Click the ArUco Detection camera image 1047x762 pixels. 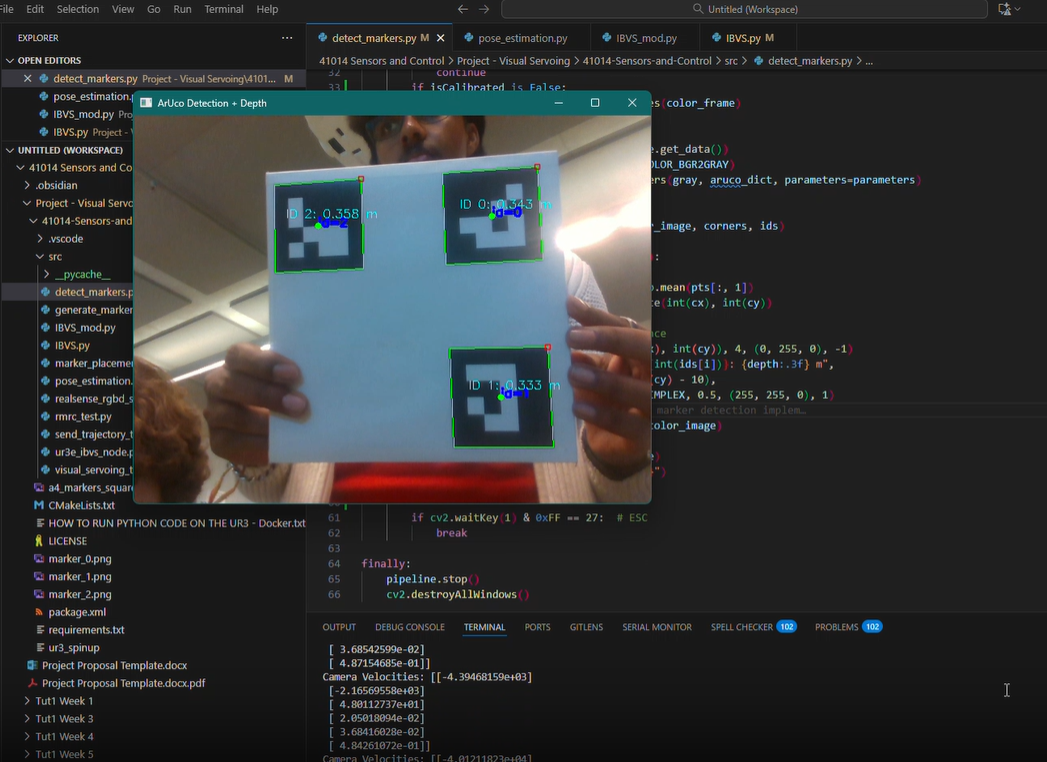coord(392,309)
